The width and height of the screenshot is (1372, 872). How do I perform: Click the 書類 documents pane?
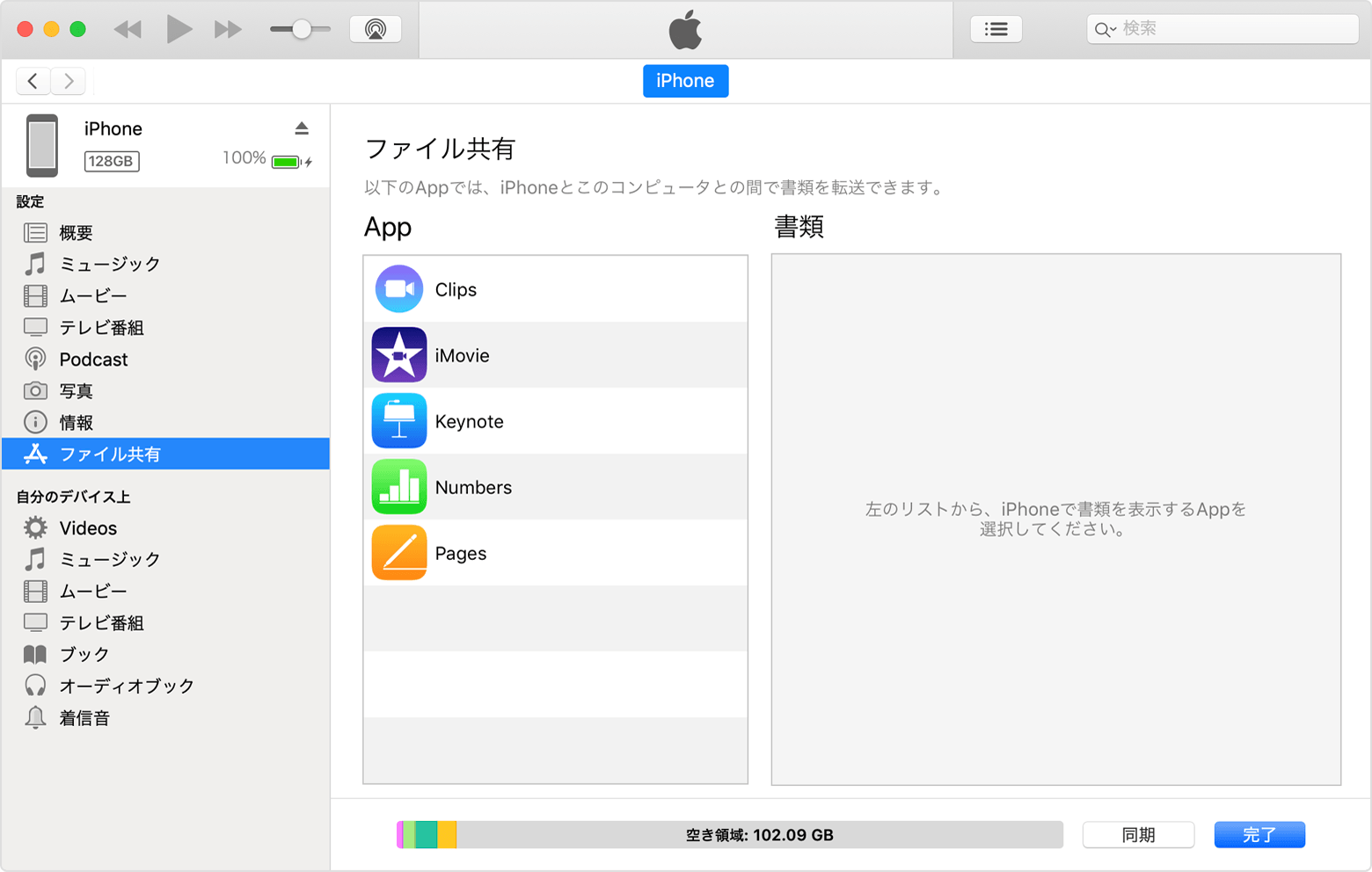pyautogui.click(x=1055, y=520)
